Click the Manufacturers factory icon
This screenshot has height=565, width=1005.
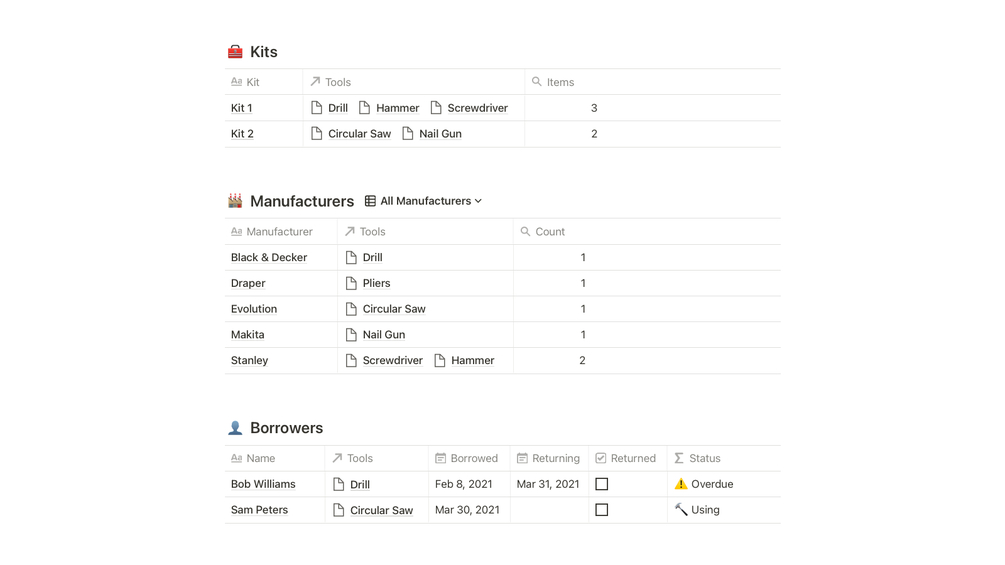click(x=235, y=201)
